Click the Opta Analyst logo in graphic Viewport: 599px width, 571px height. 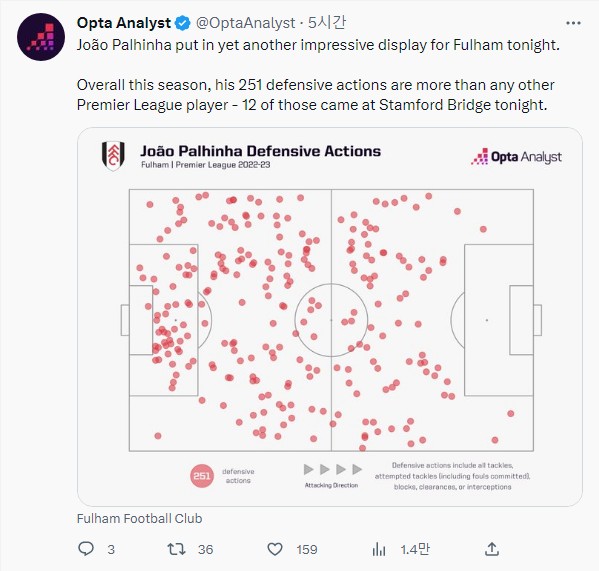(516, 157)
